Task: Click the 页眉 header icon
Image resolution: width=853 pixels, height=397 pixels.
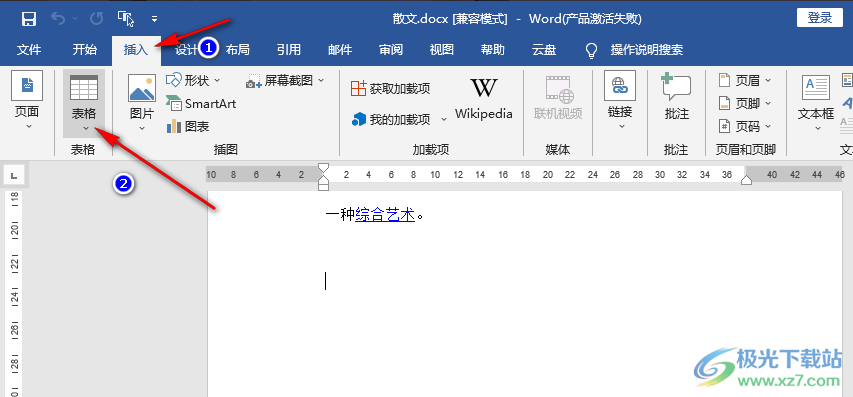Action: click(724, 80)
